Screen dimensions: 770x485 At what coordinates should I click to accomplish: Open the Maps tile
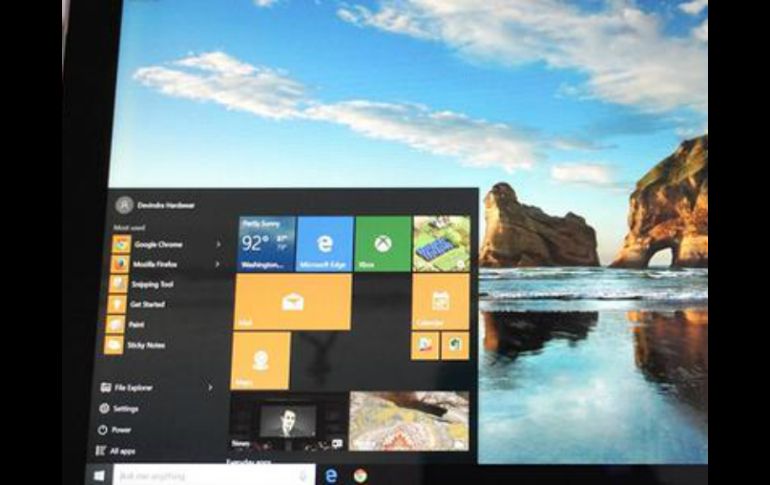click(261, 361)
